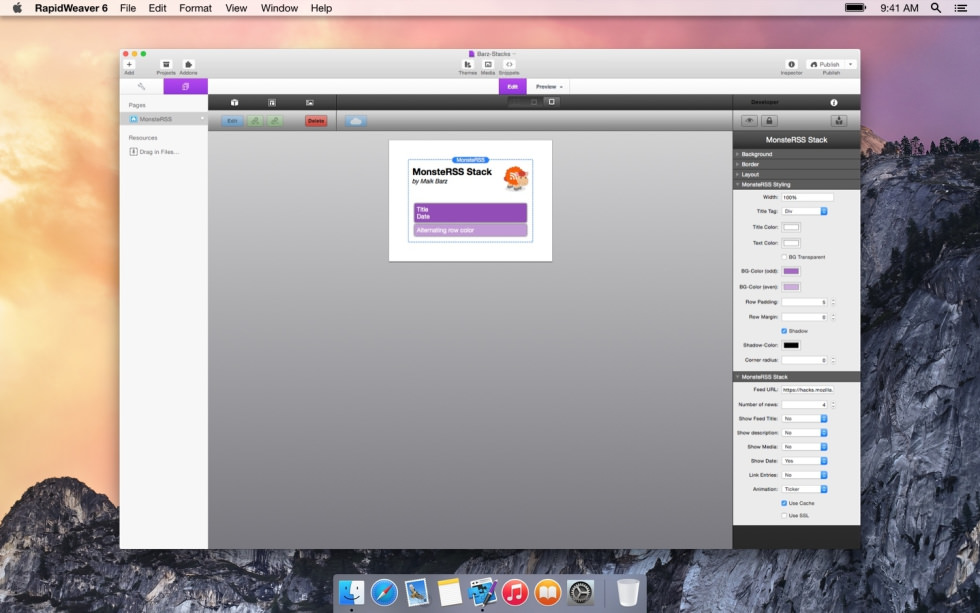Click the blue cloud button
This screenshot has height=613, width=980.
pos(356,121)
